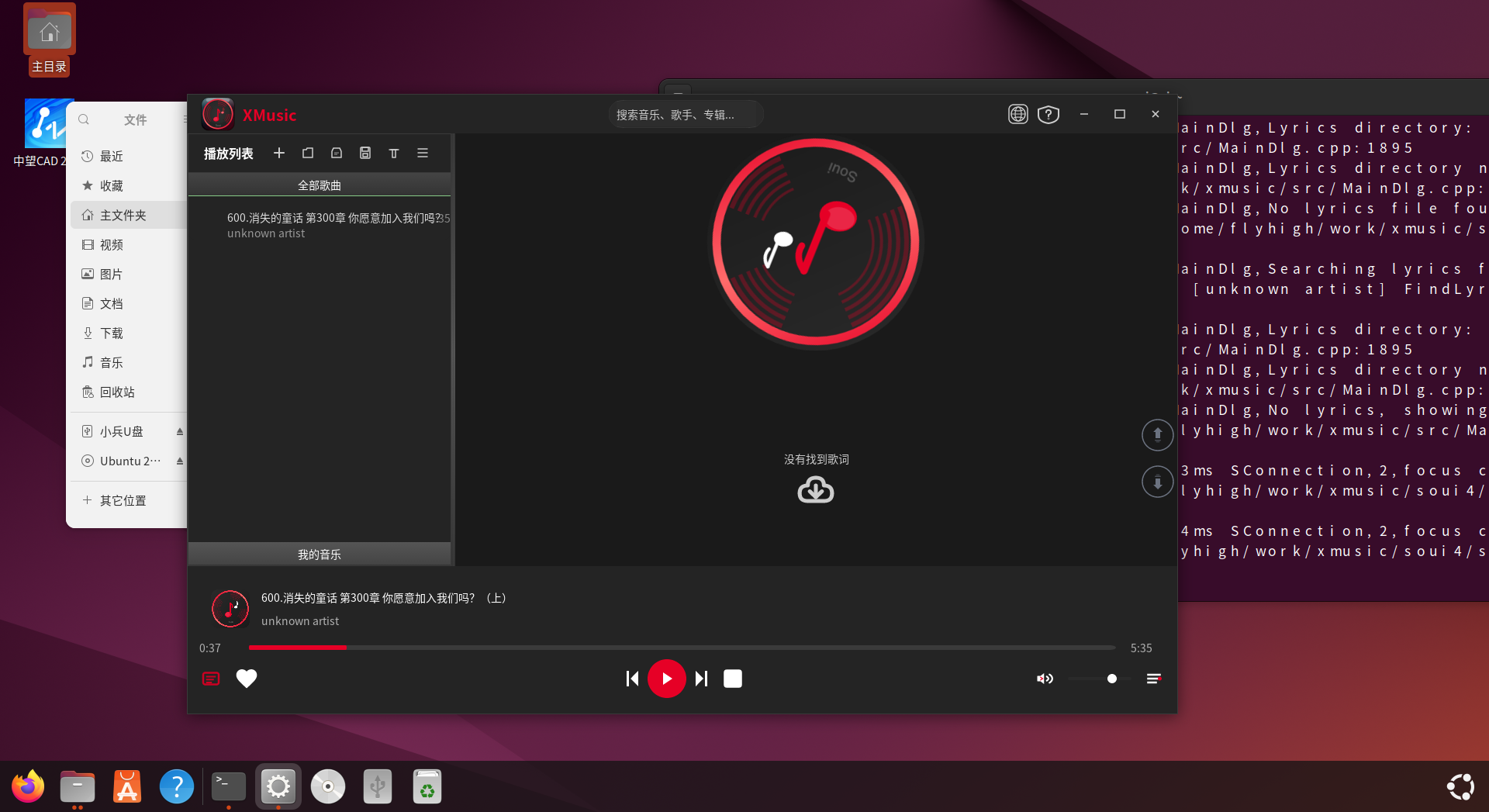Viewport: 1489px width, 812px height.
Task: Open the play queue list icon
Action: pyautogui.click(x=1154, y=679)
